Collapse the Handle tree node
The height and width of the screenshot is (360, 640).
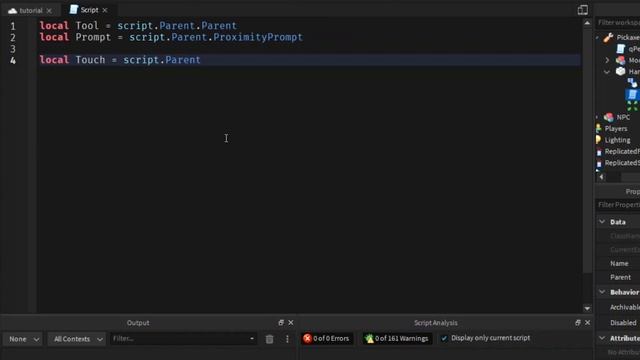pyautogui.click(x=607, y=72)
